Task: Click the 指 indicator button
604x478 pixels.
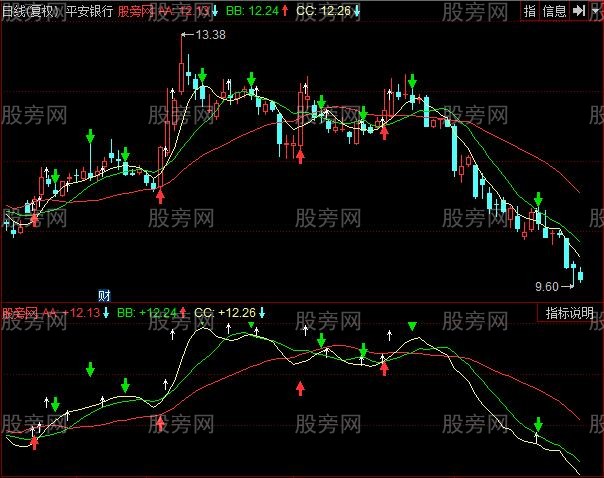Action: [530, 11]
